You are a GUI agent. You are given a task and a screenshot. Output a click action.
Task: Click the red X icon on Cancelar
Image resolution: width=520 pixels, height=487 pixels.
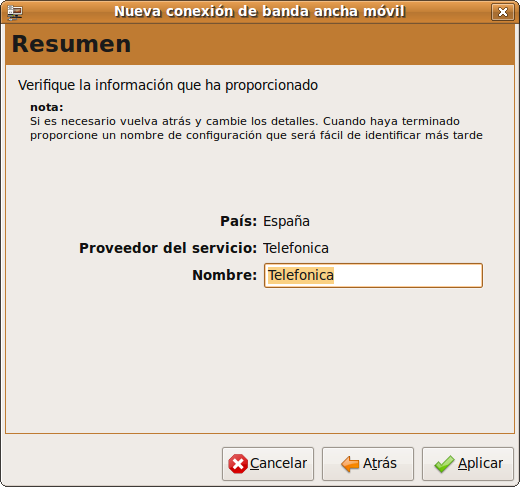coord(238,464)
